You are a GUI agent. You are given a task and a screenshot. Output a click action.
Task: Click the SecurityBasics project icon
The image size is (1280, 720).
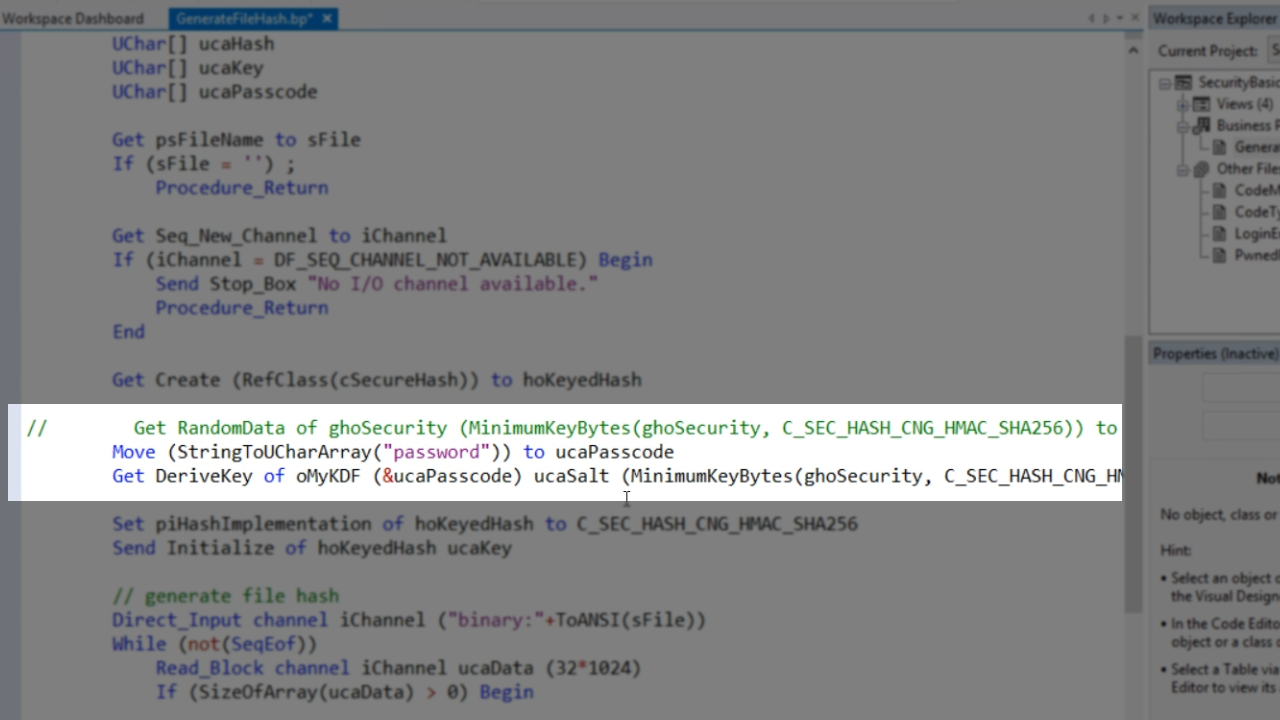(x=1184, y=83)
